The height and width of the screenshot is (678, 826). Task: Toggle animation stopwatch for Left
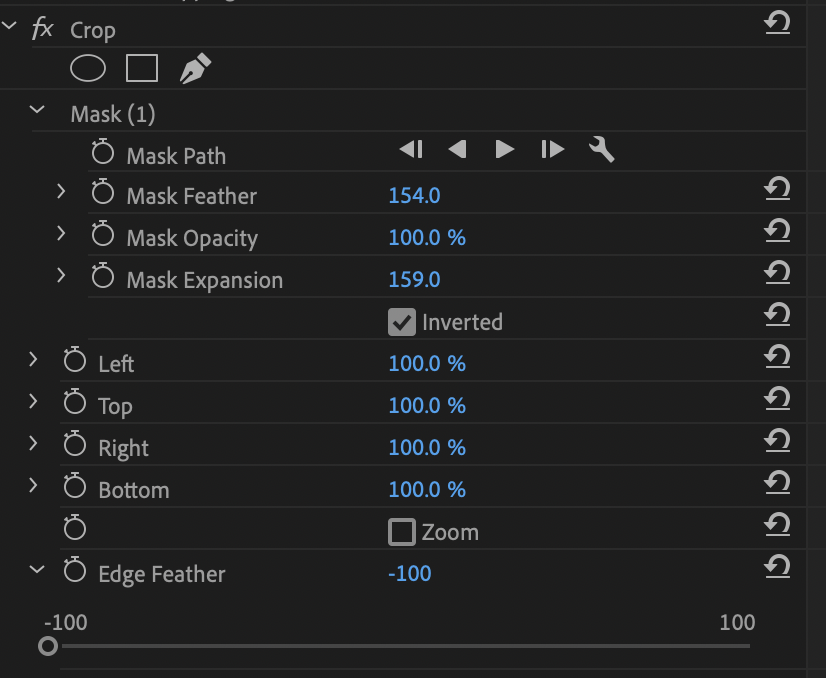75,360
